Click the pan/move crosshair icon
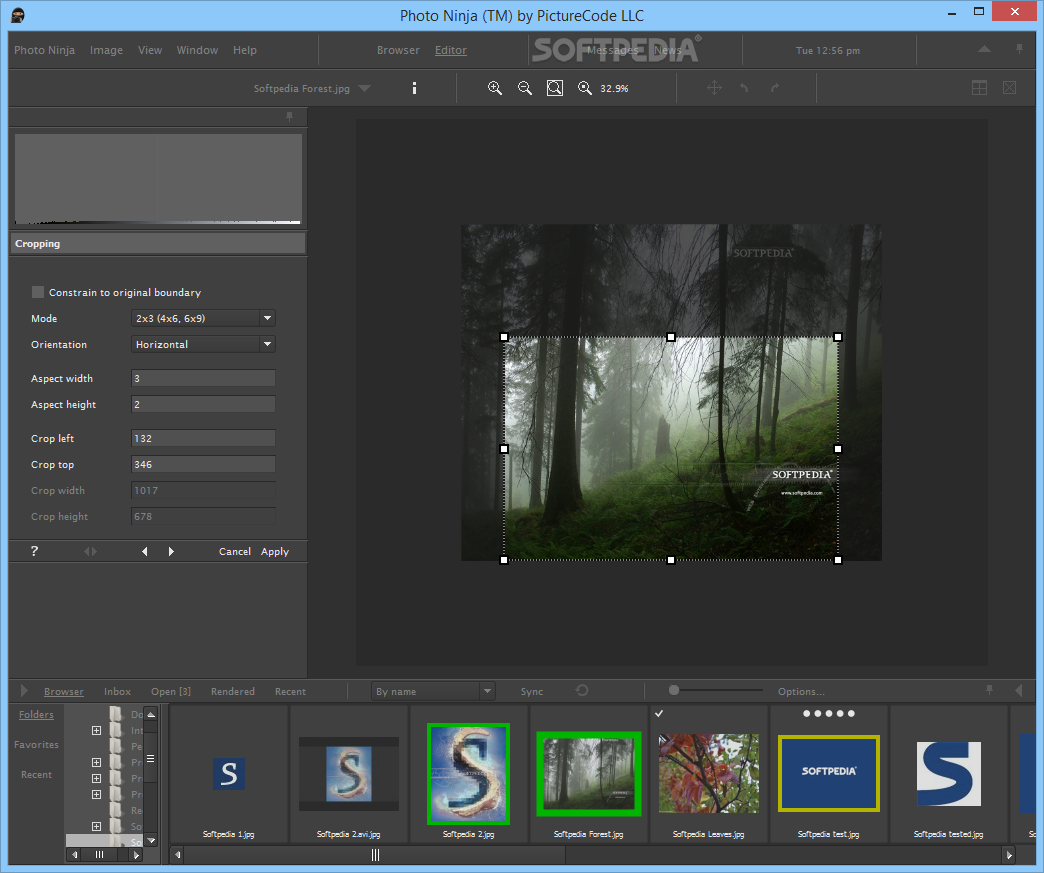 click(714, 88)
